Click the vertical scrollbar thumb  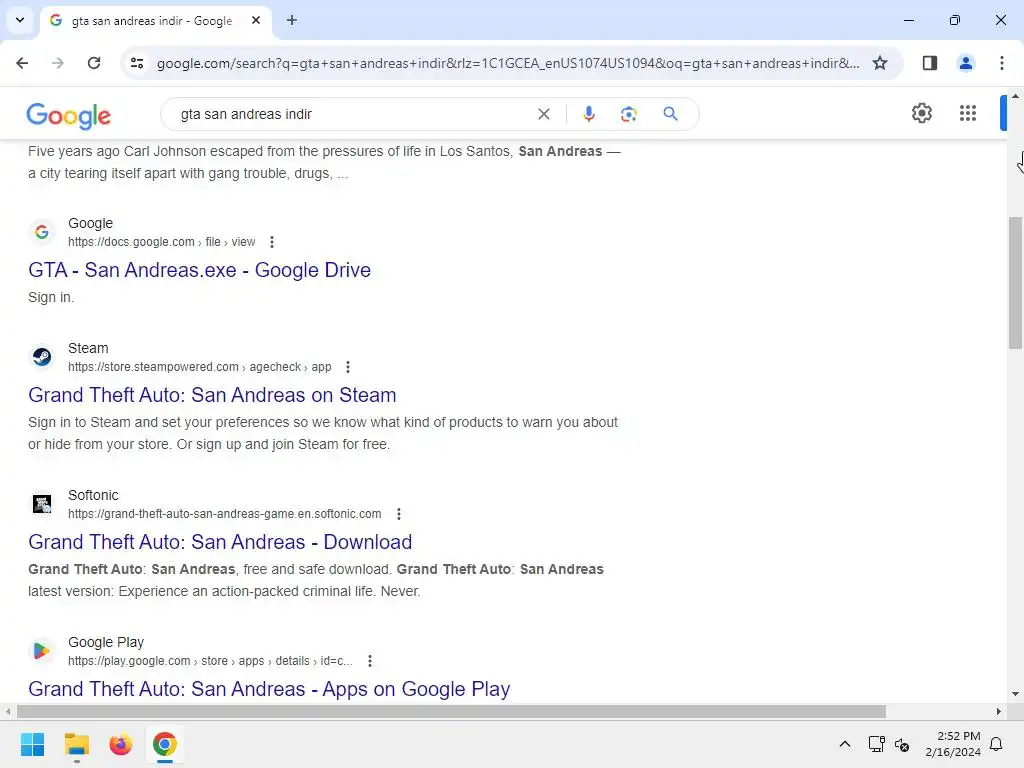[1015, 283]
